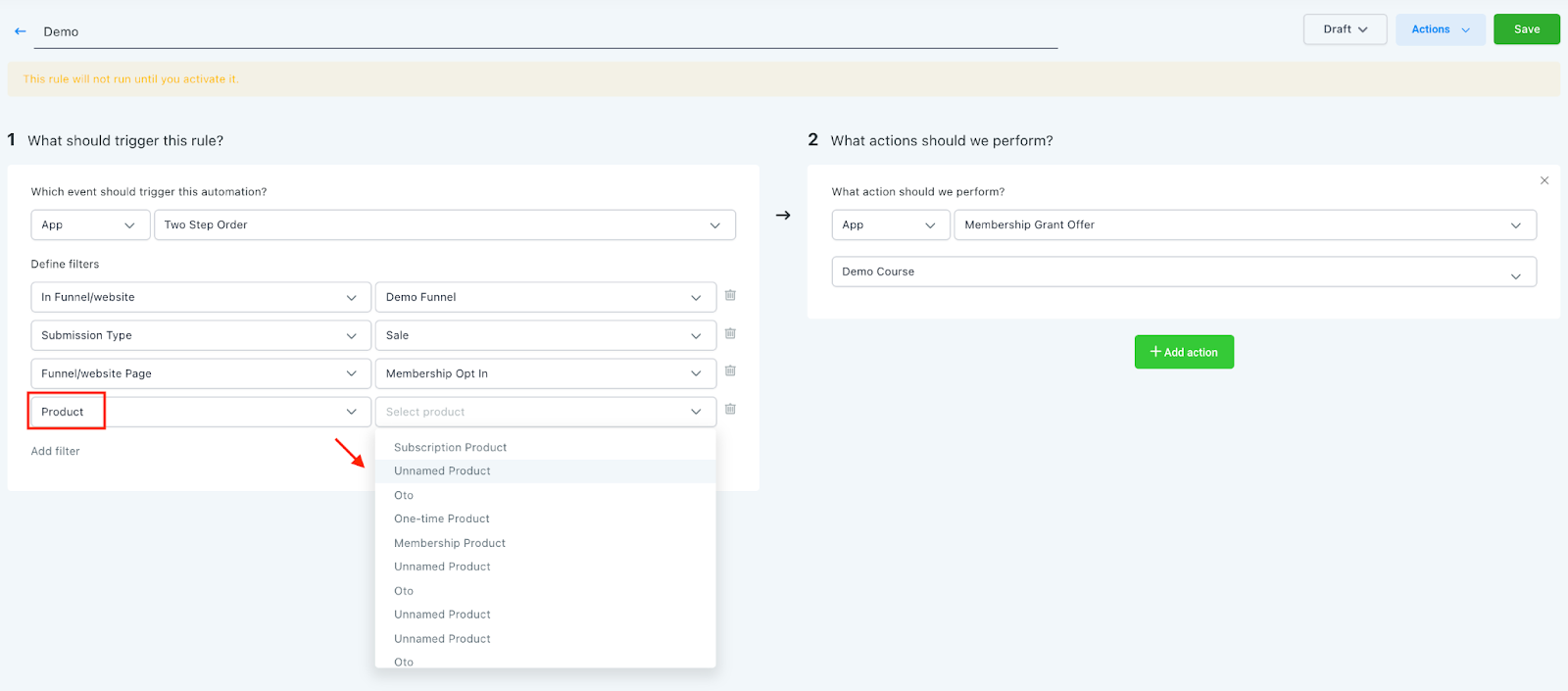1568x691 pixels.
Task: Open the Draft status dropdown
Action: click(1345, 29)
